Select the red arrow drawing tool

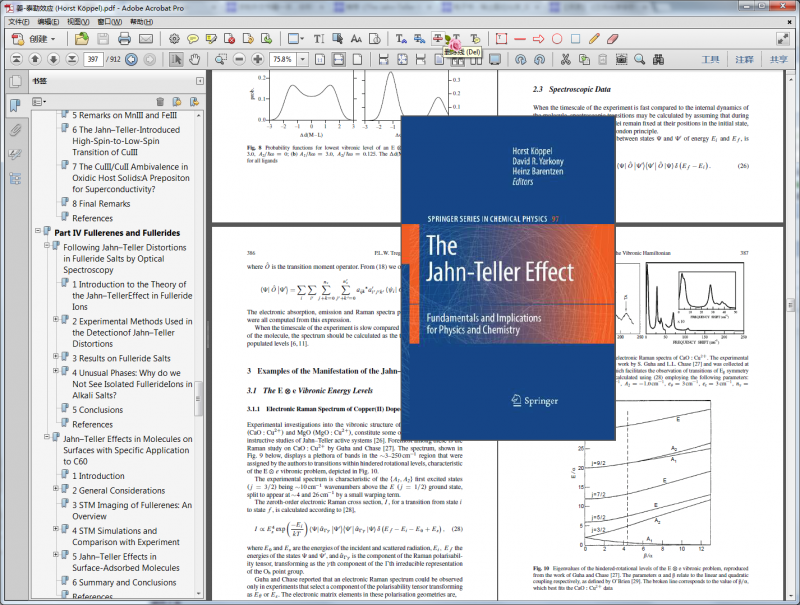click(x=538, y=39)
